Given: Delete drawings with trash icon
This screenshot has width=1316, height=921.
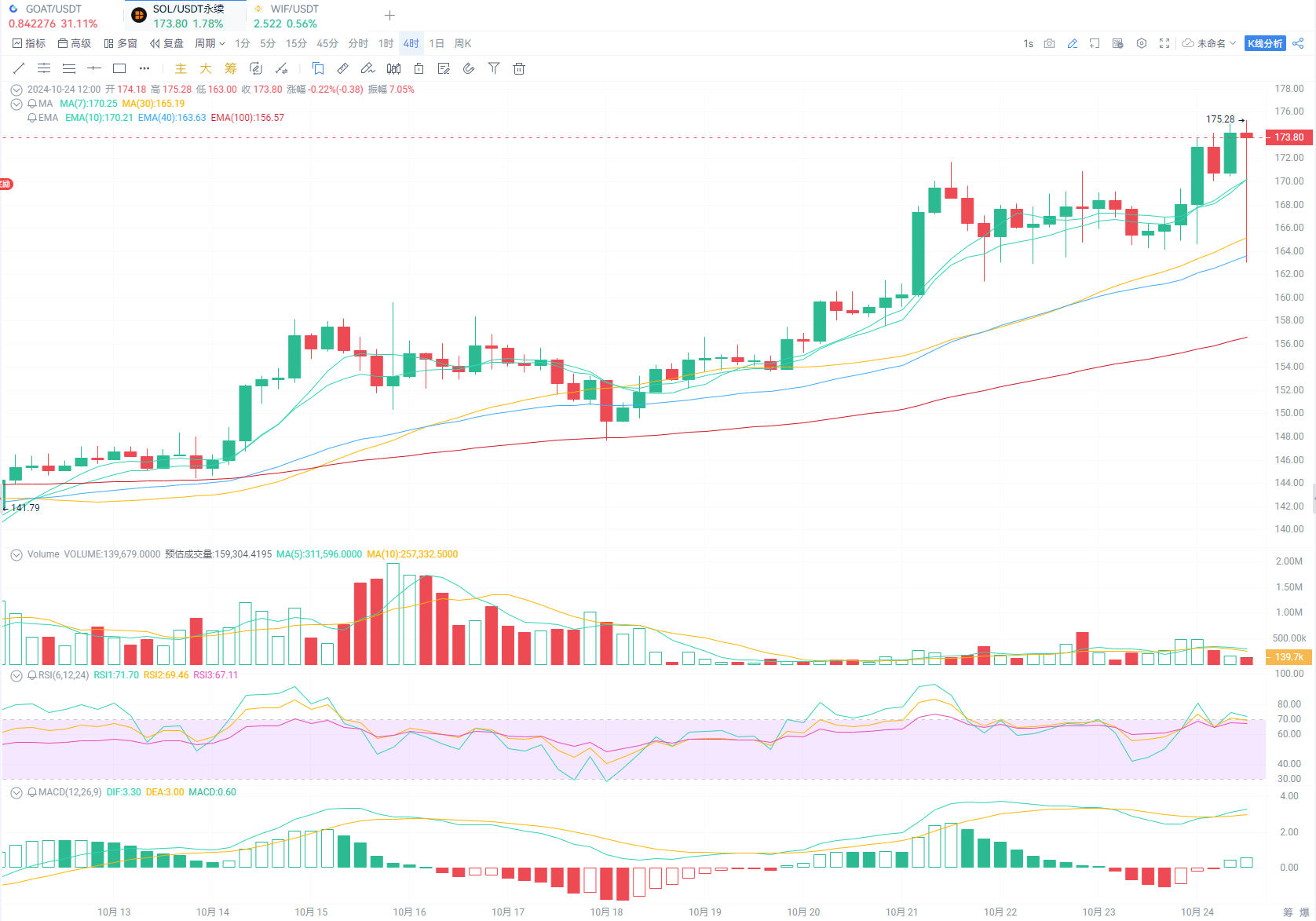Looking at the screenshot, I should pyautogui.click(x=519, y=68).
